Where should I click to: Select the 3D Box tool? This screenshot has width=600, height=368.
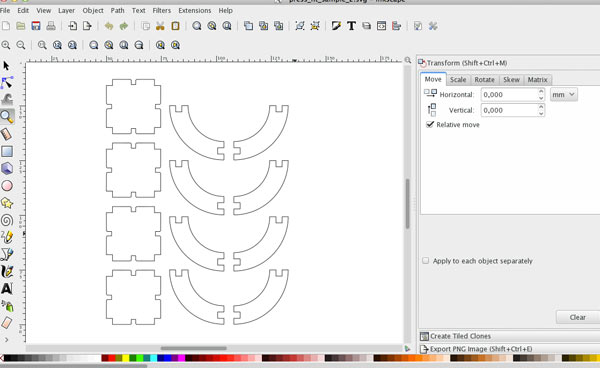click(x=7, y=168)
